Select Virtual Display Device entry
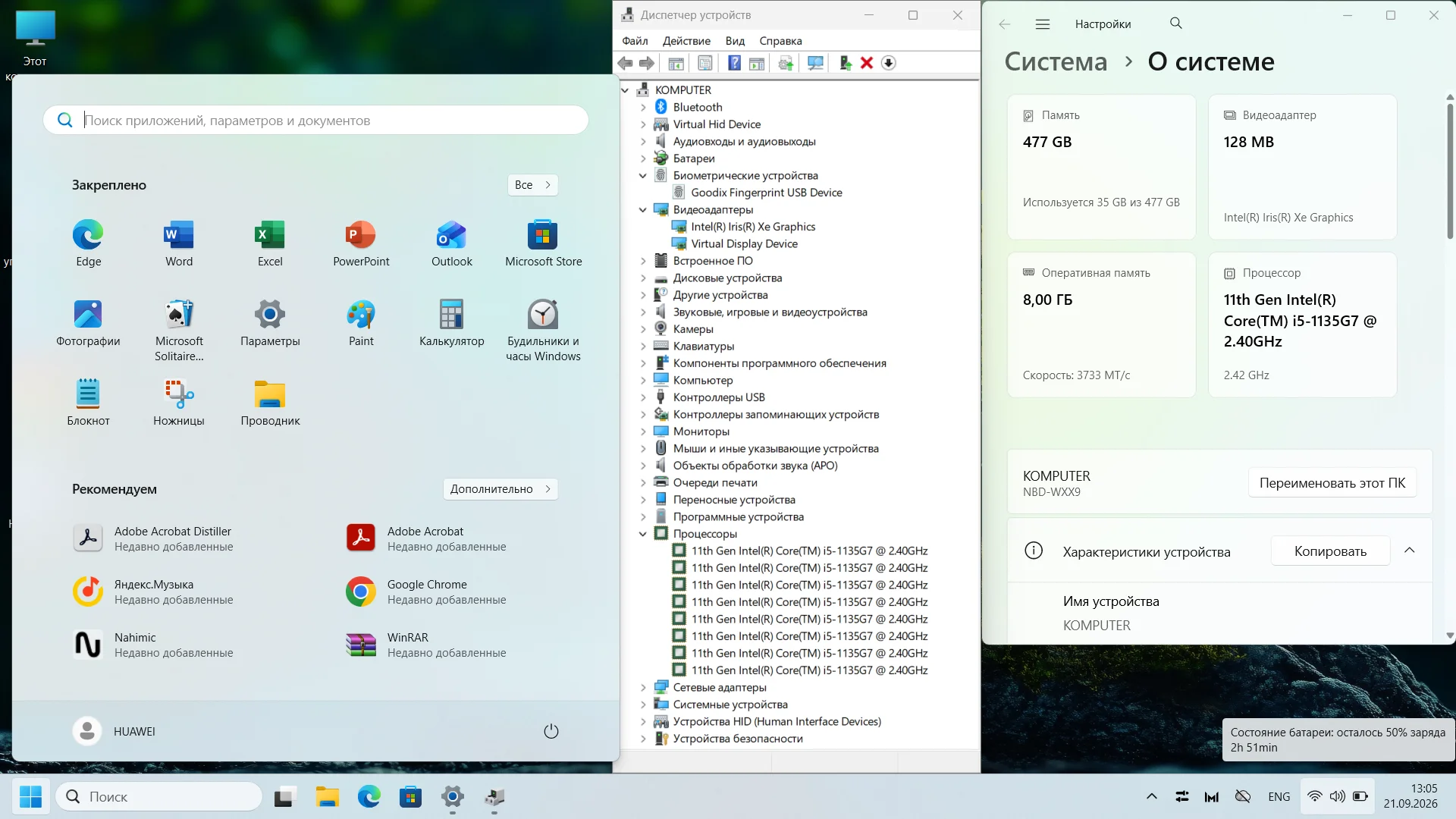Image resolution: width=1456 pixels, height=819 pixels. click(x=744, y=243)
